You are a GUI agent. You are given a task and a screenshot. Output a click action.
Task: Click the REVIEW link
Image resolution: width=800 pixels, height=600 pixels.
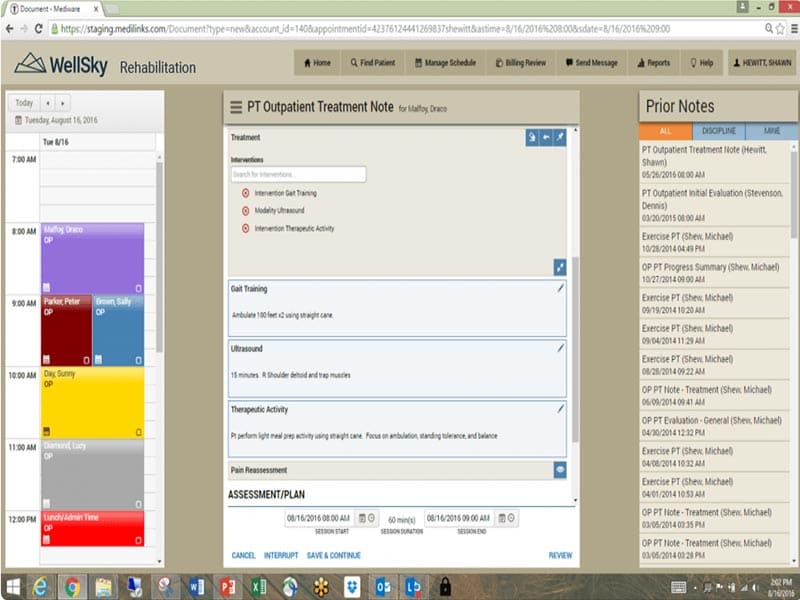pos(560,555)
